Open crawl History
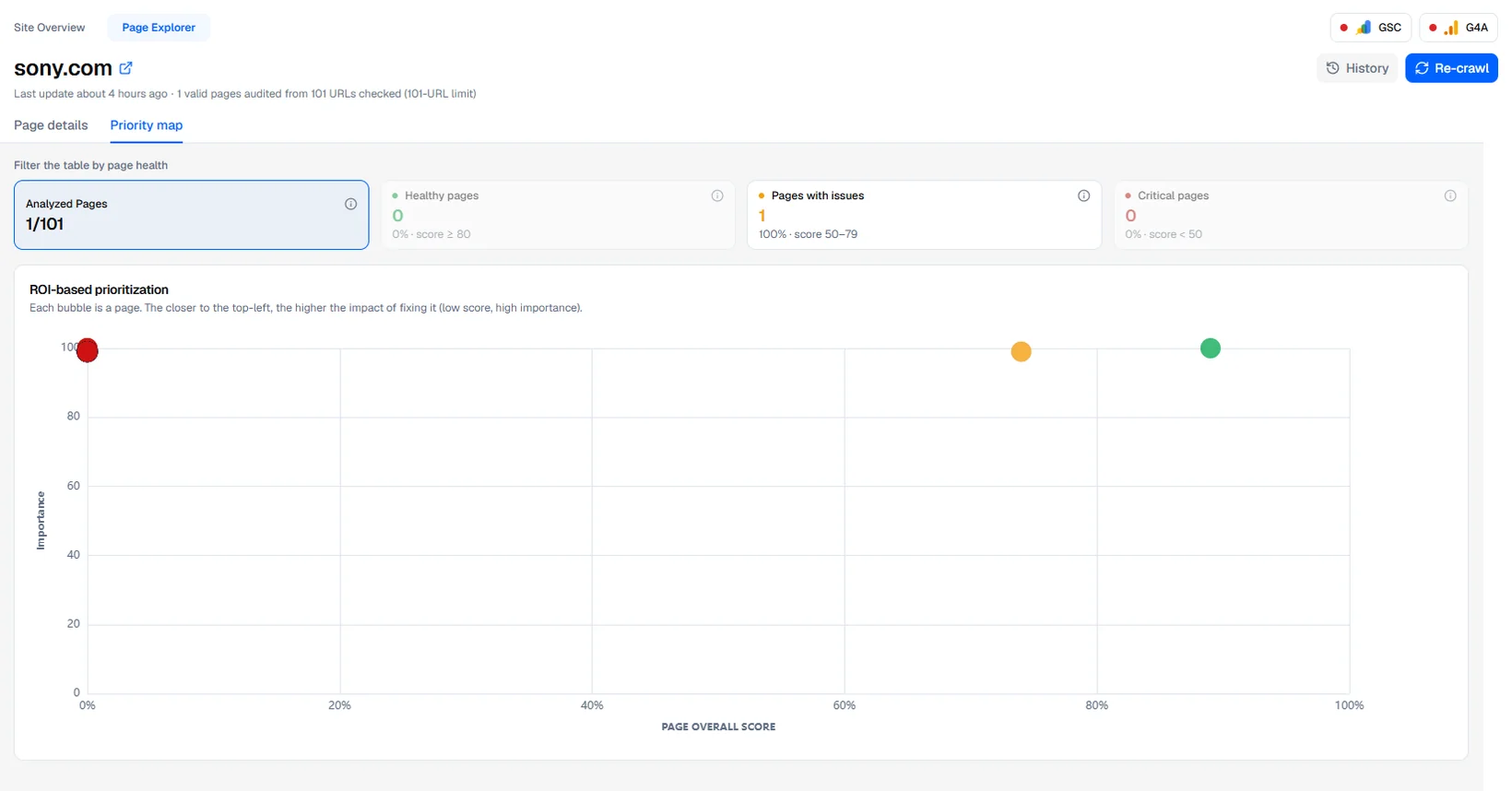The width and height of the screenshot is (1512, 791). [x=1357, y=68]
